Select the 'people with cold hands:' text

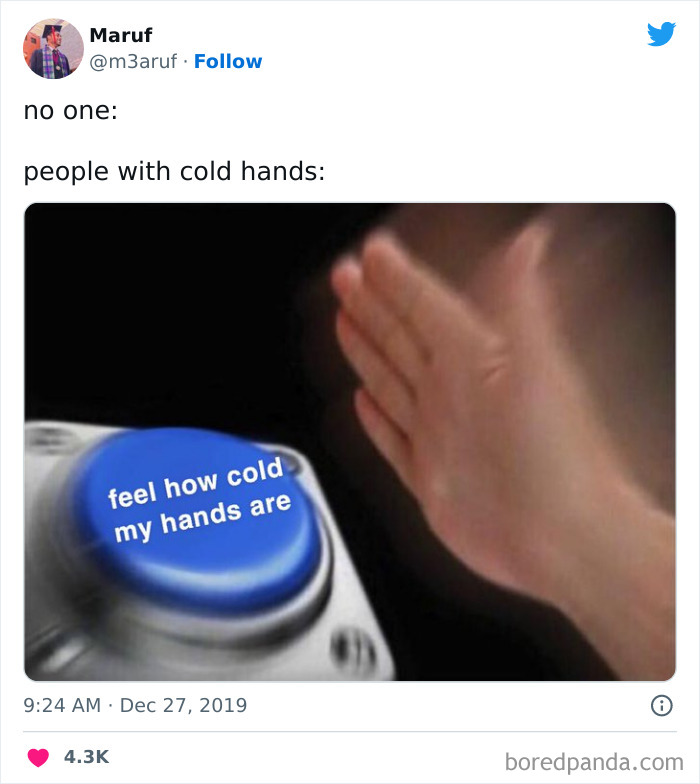tap(174, 172)
